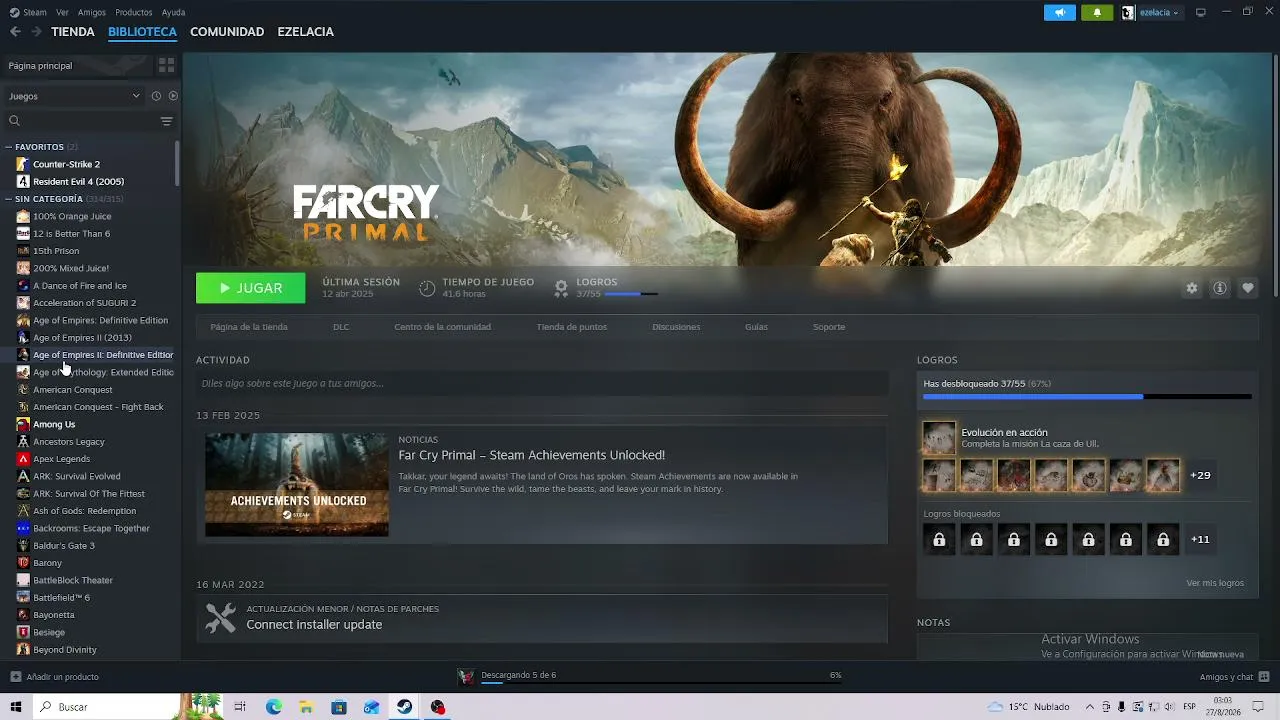
Task: Open the blue announcements megaphone button
Action: [x=1060, y=12]
